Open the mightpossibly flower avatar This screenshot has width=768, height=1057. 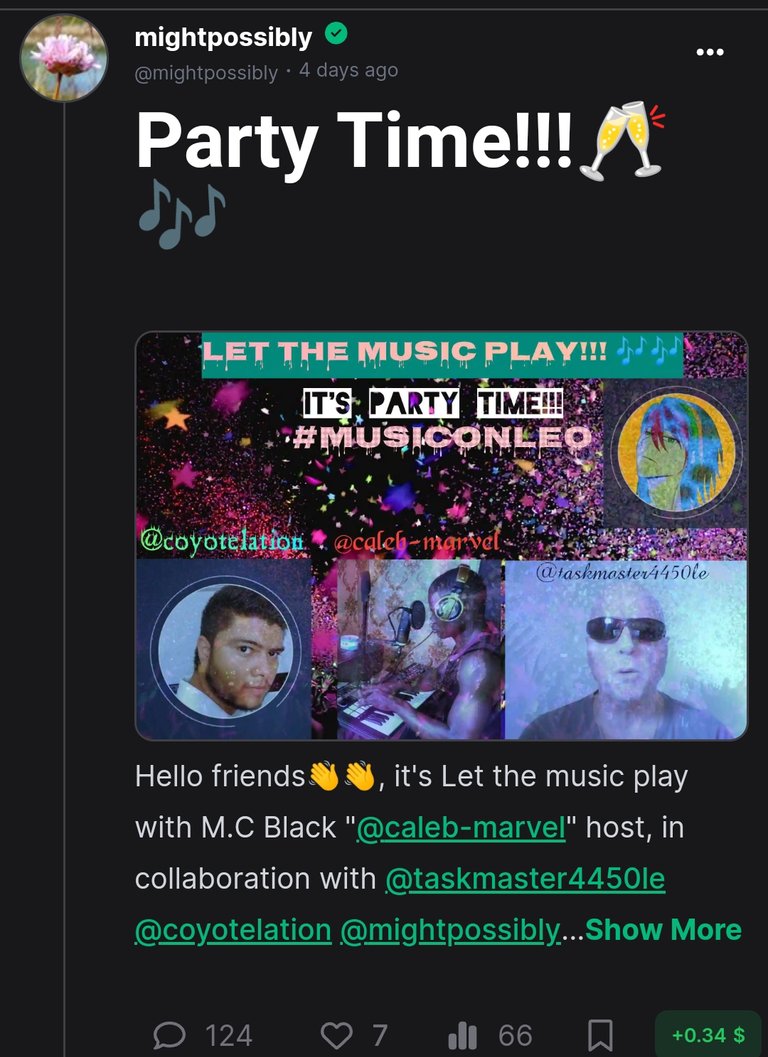tap(63, 58)
